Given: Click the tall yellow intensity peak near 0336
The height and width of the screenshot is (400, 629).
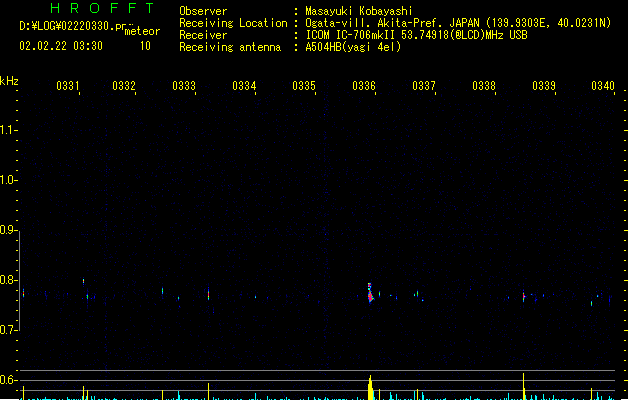Looking at the screenshot, I should point(370,388).
